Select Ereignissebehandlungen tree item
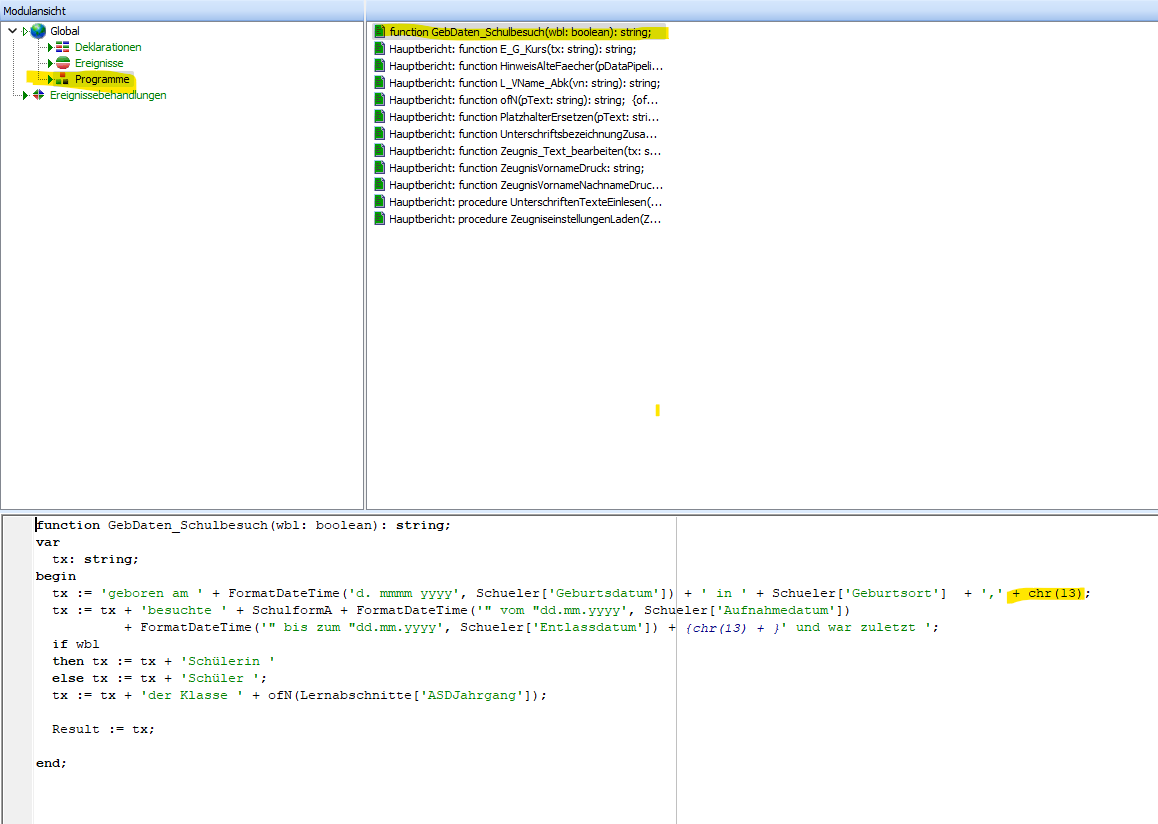 [x=108, y=95]
